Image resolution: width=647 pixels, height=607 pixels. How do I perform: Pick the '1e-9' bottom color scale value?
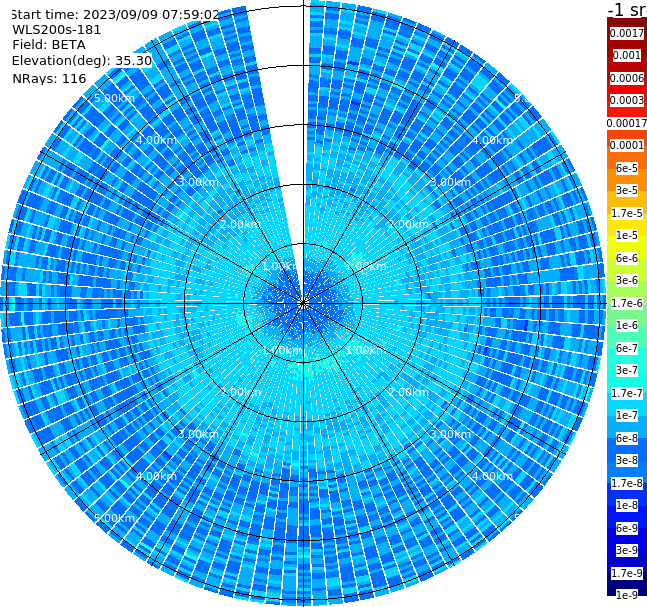point(627,595)
